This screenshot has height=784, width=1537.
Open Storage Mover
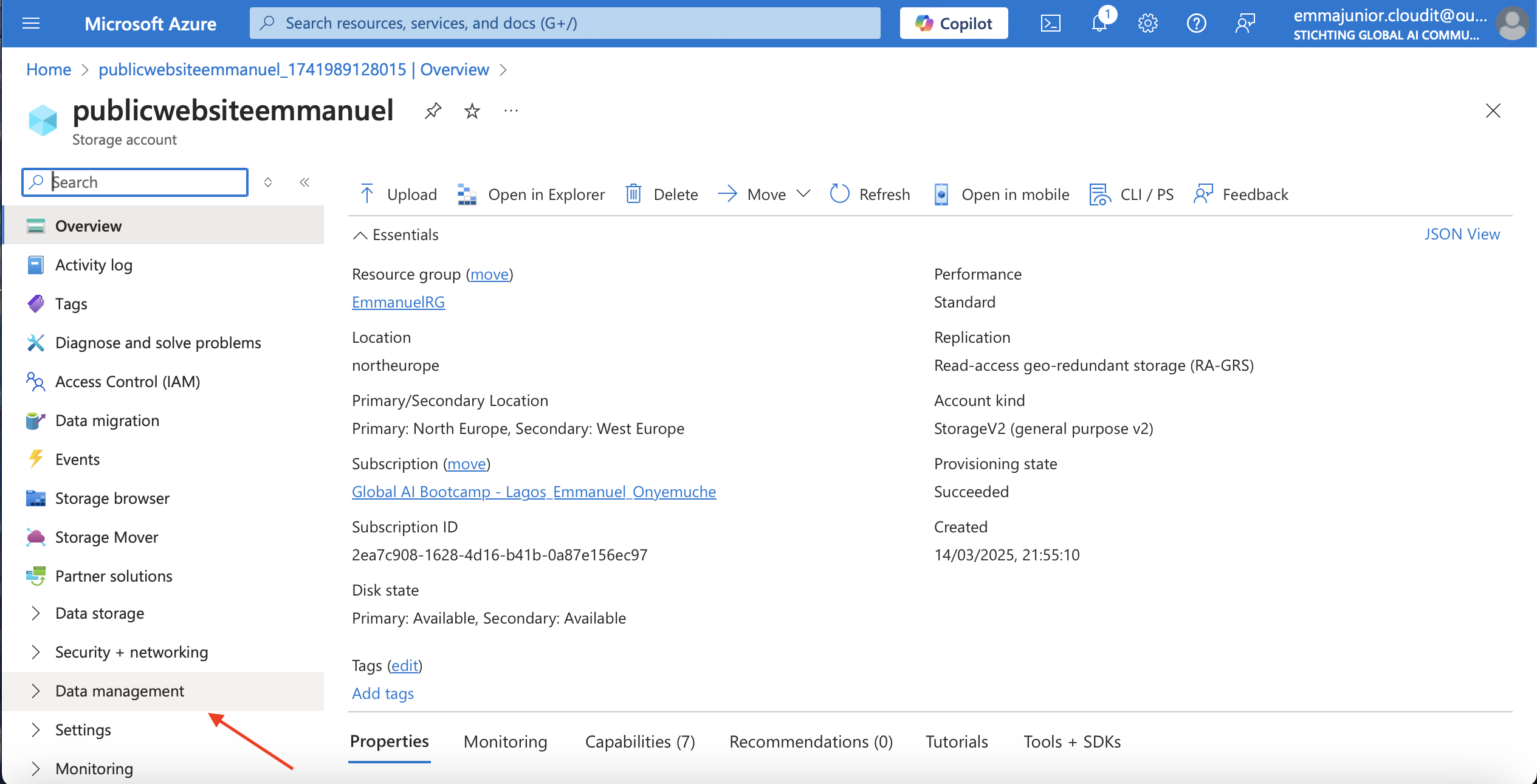[x=163, y=537]
